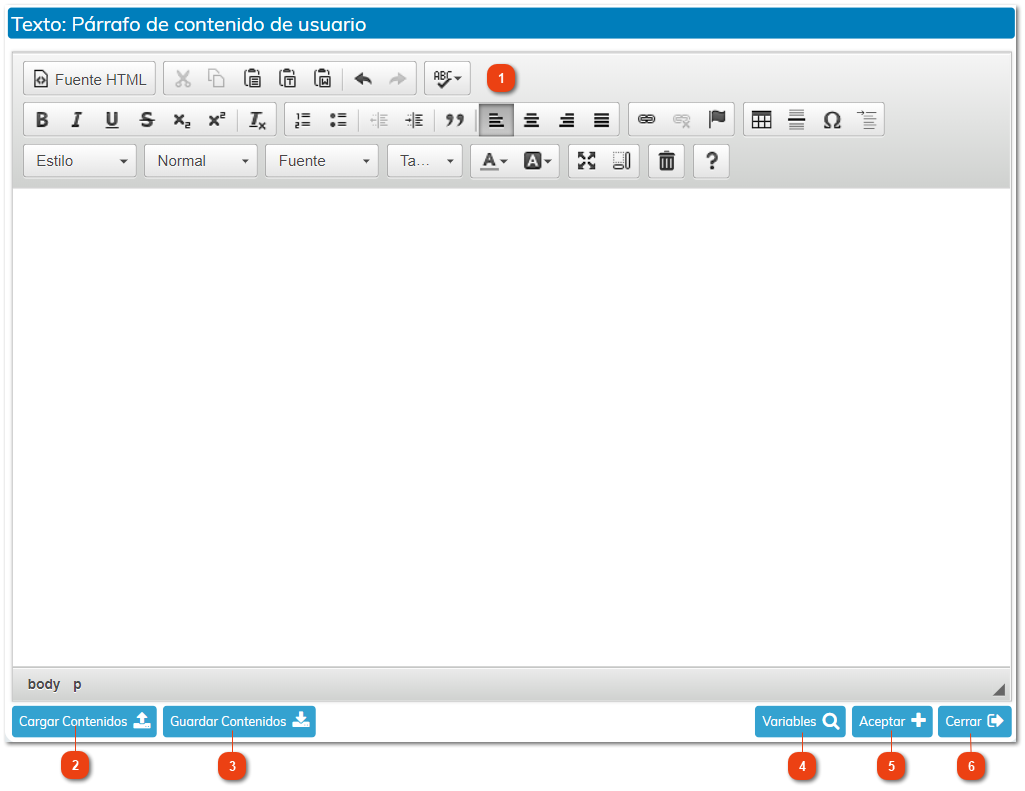Toggle bold formatting
The image size is (1025, 791).
[42, 120]
